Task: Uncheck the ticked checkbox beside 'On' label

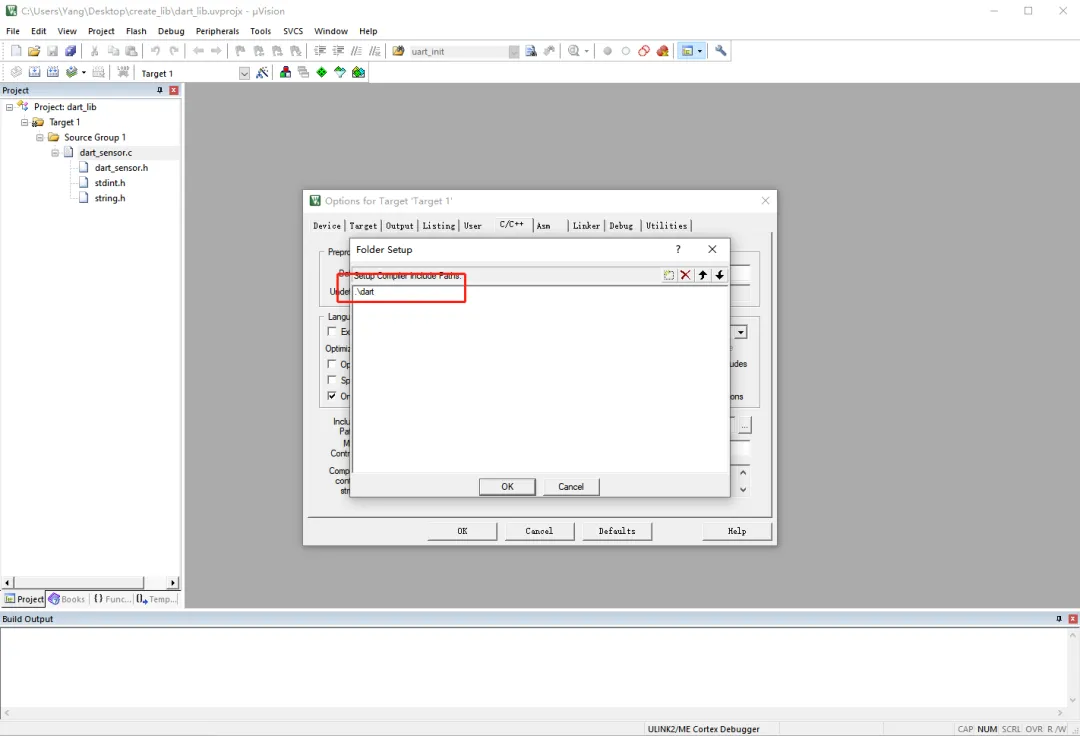Action: coord(332,396)
